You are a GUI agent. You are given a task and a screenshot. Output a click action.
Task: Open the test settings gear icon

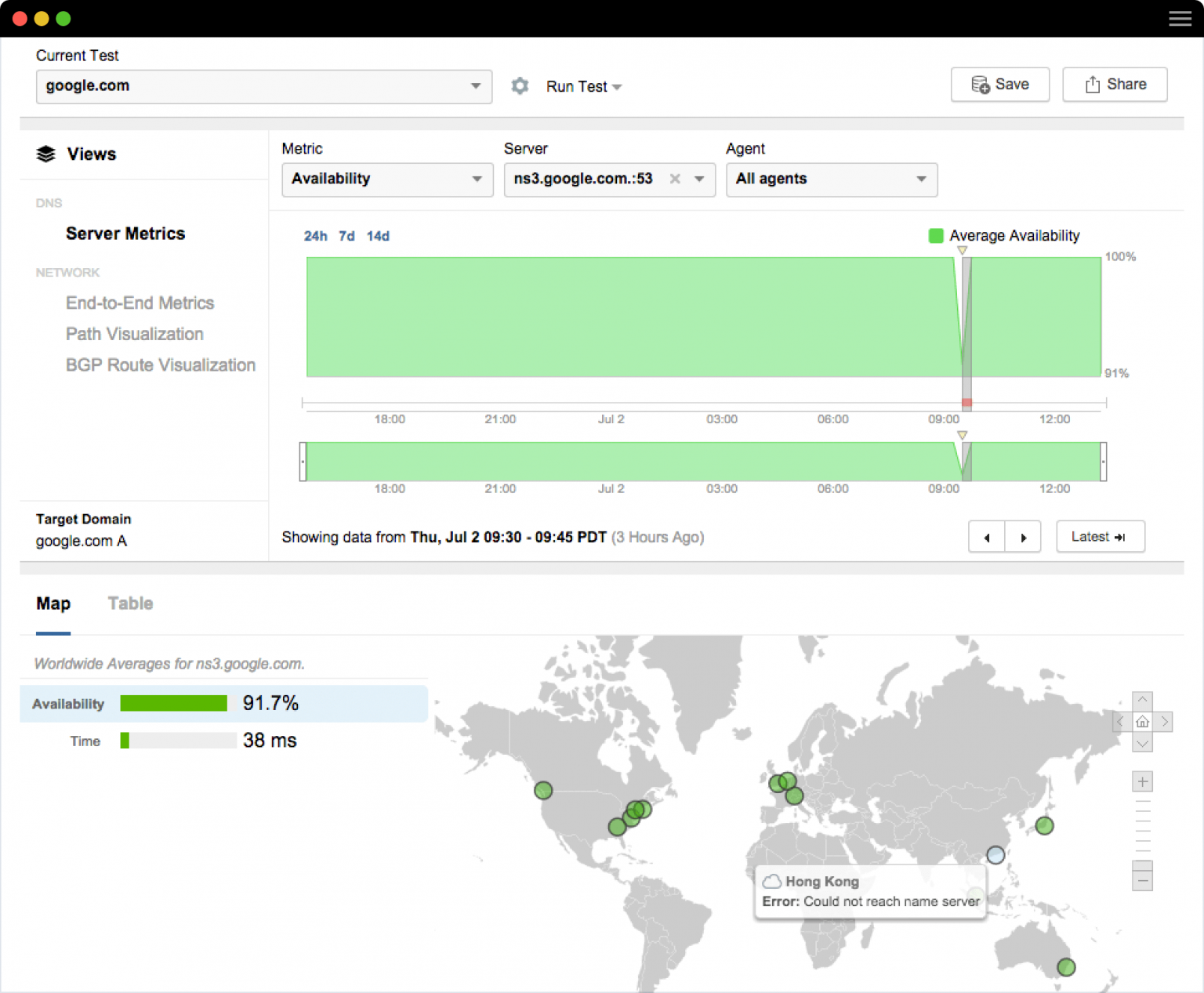click(x=520, y=86)
